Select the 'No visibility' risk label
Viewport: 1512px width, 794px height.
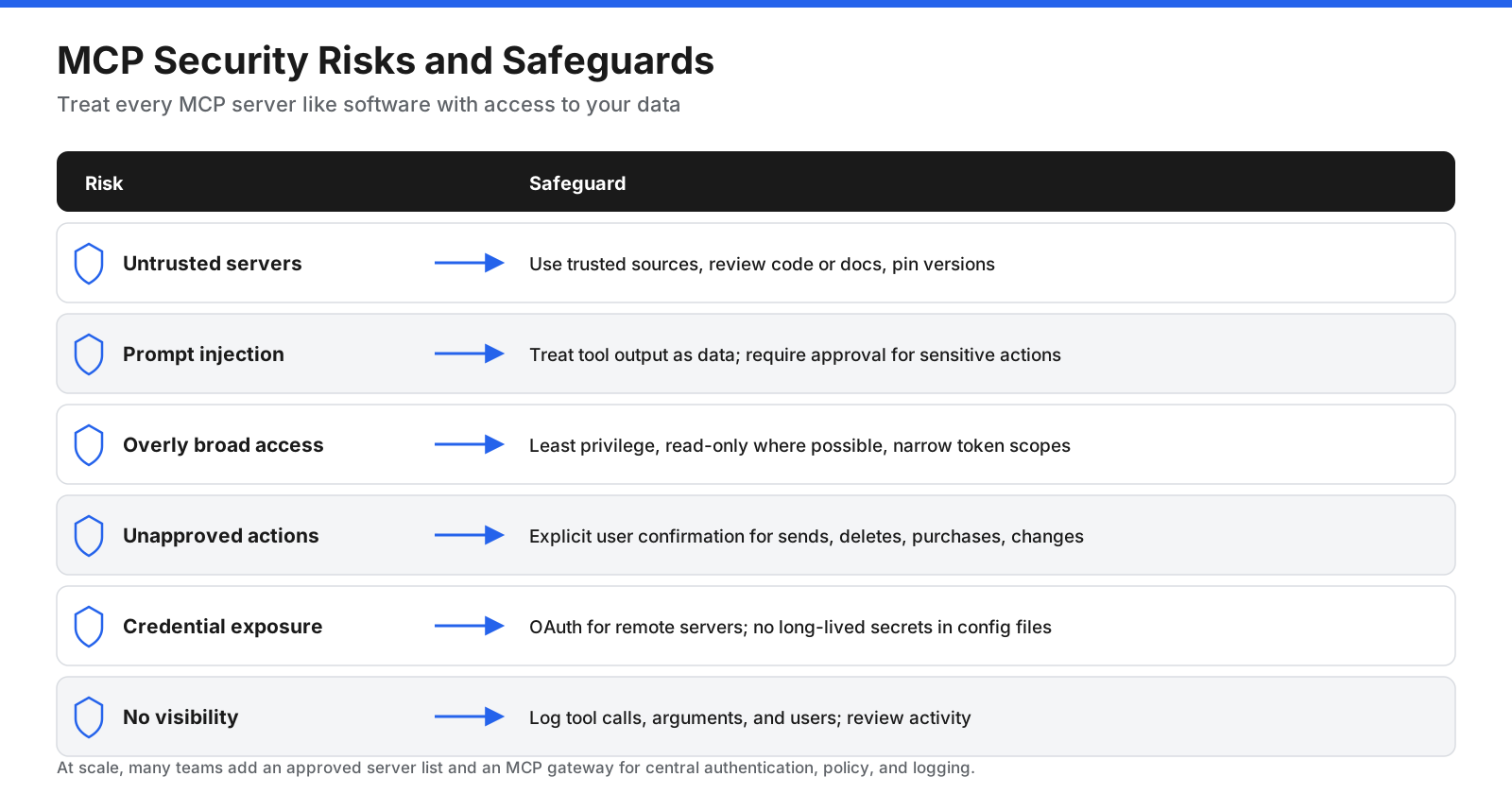pos(180,717)
